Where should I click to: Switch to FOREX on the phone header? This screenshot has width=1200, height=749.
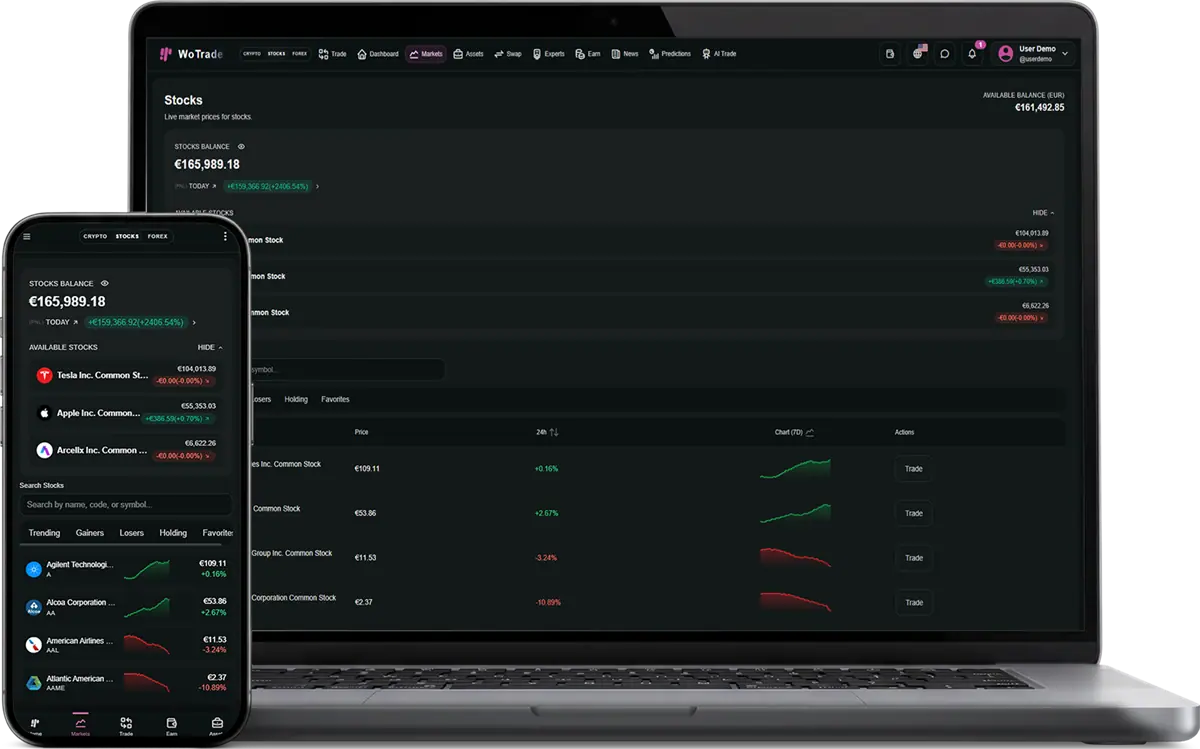click(x=158, y=237)
